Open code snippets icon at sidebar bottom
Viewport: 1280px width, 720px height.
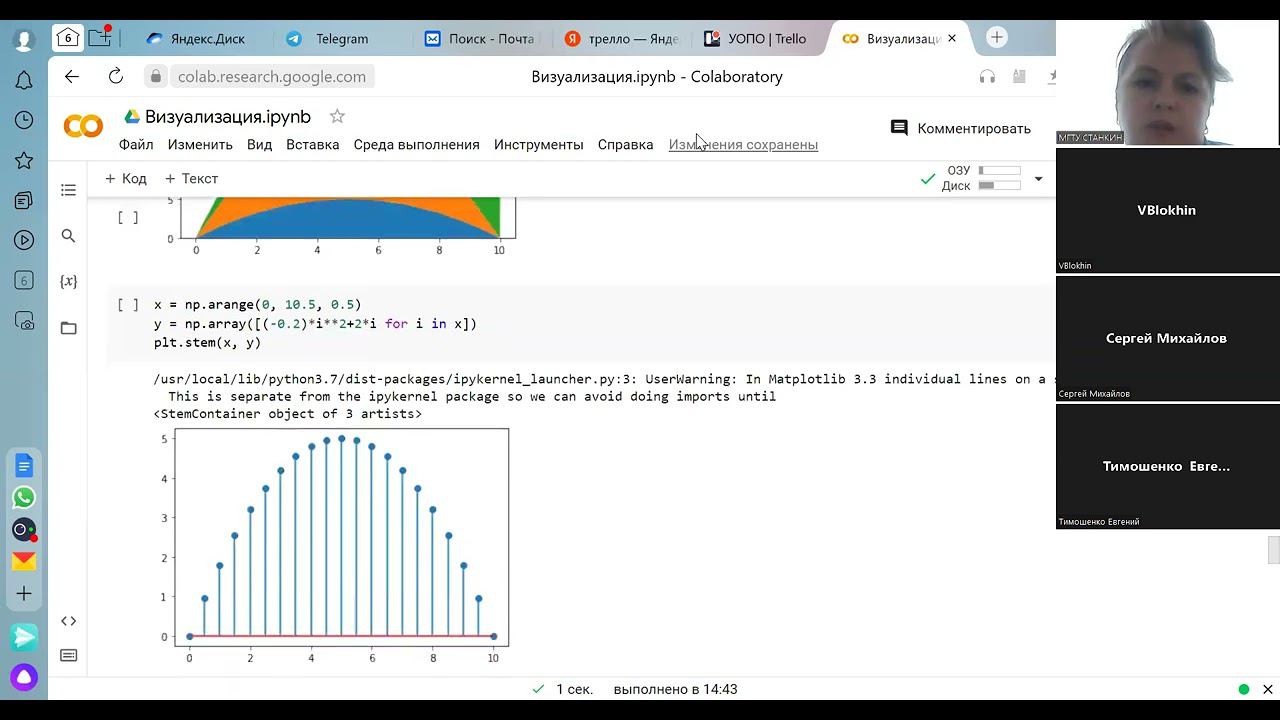(x=68, y=621)
